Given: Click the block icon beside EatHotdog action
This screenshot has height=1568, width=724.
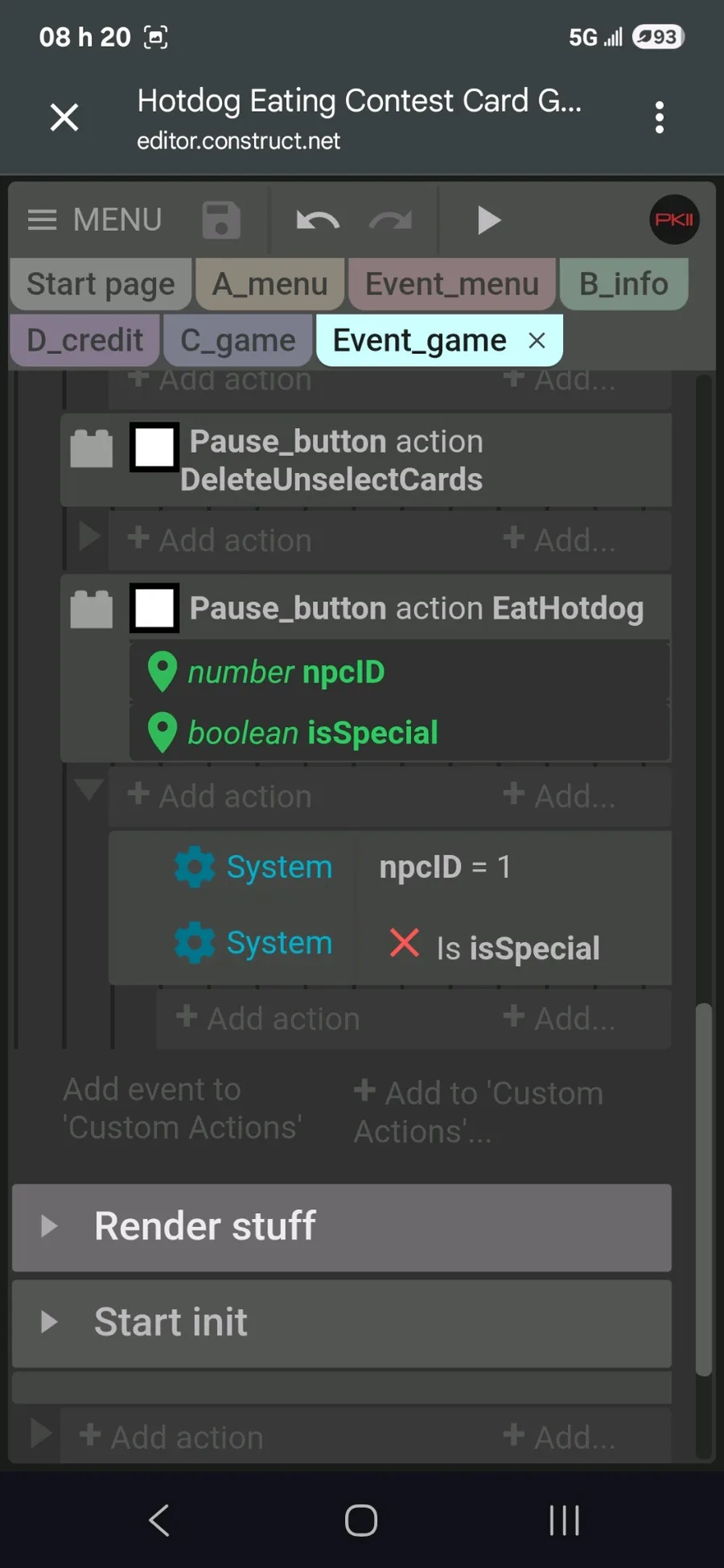Looking at the screenshot, I should click(92, 609).
